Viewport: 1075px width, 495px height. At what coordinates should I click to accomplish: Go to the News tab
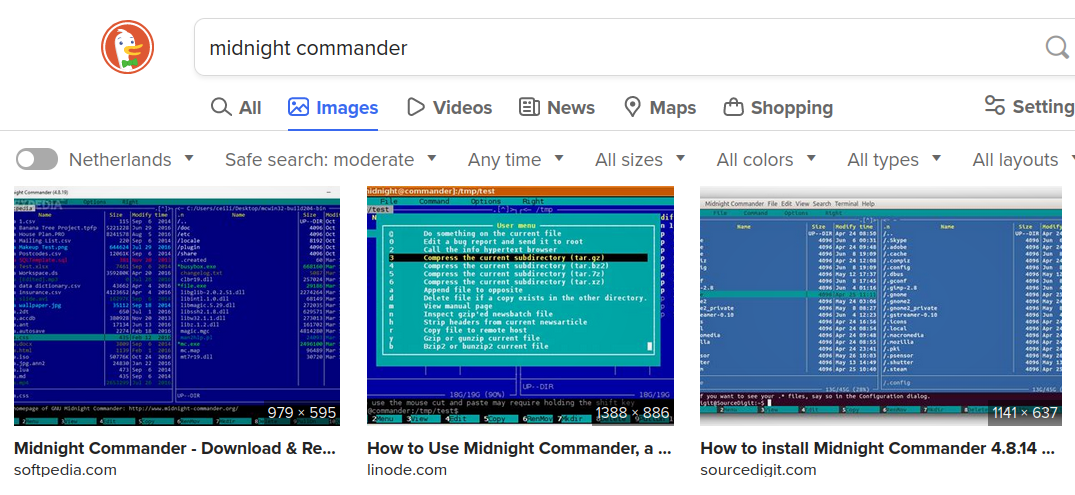click(x=557, y=108)
